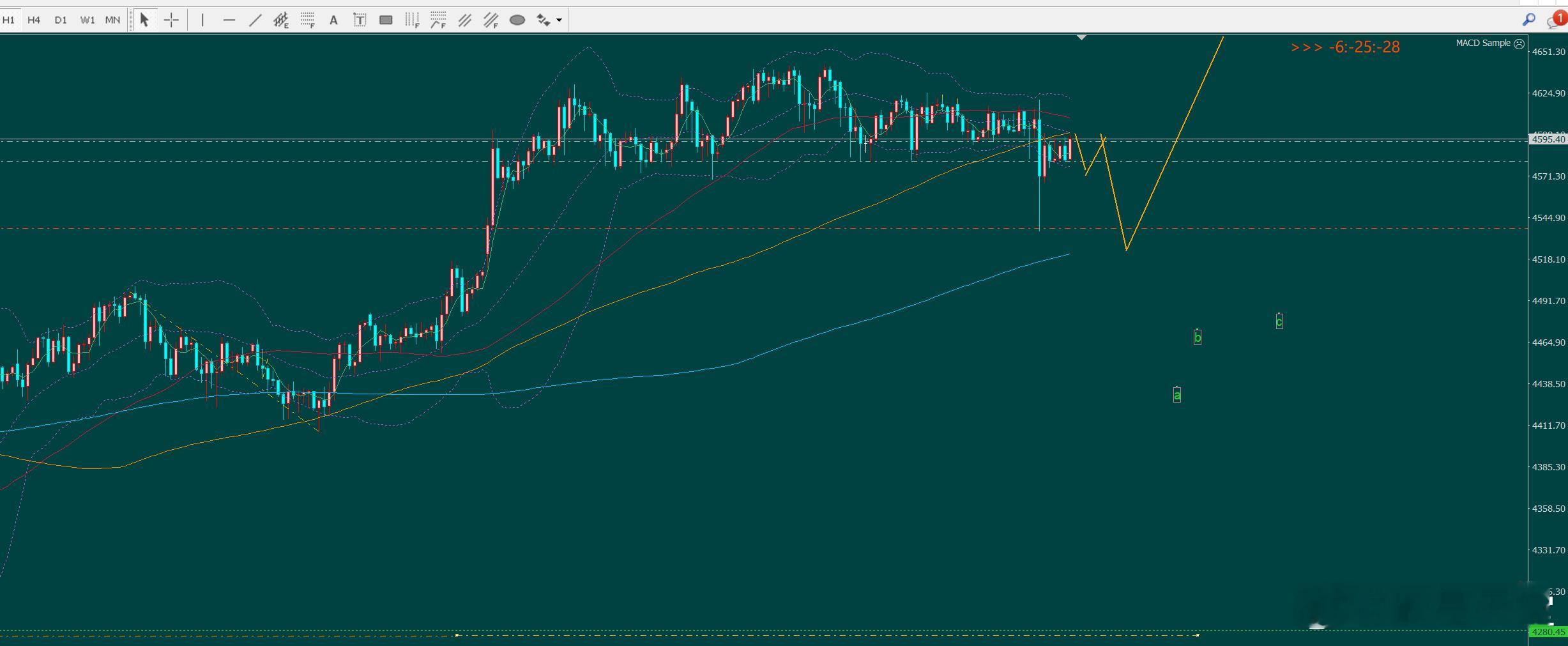The height and width of the screenshot is (646, 1568).
Task: Select the green wave label a
Action: pyautogui.click(x=1177, y=395)
